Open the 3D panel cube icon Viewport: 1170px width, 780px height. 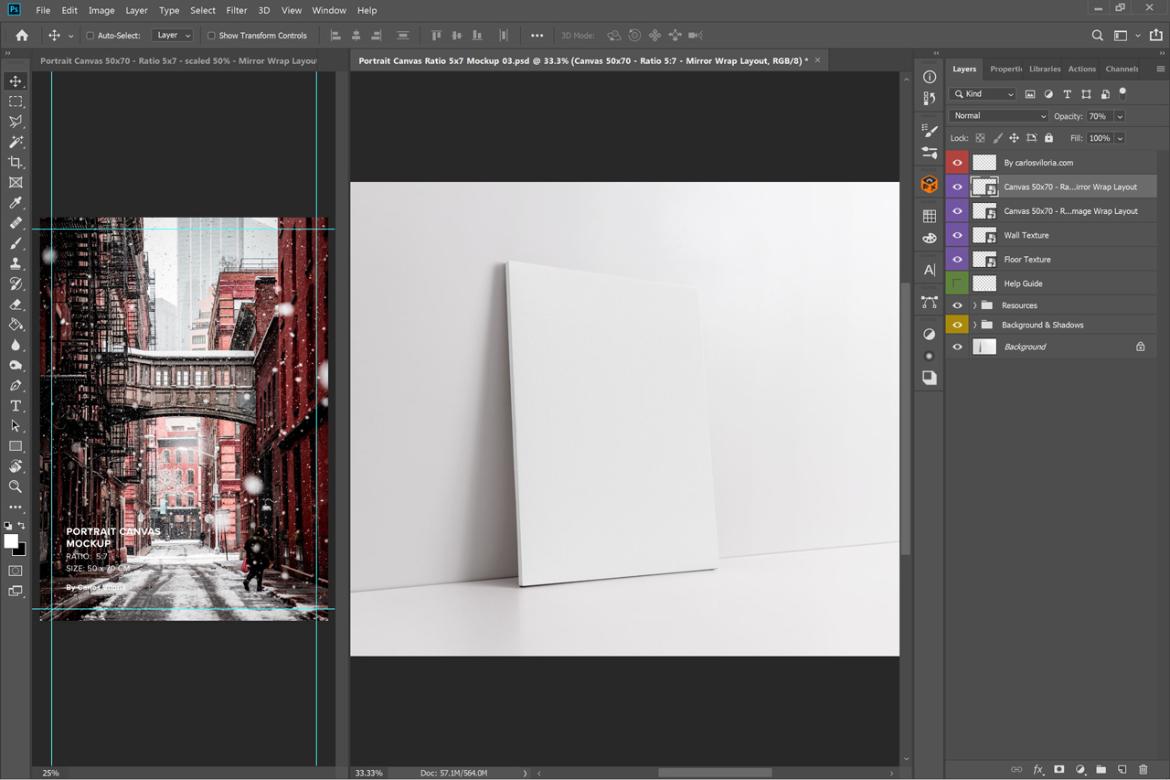pos(929,184)
